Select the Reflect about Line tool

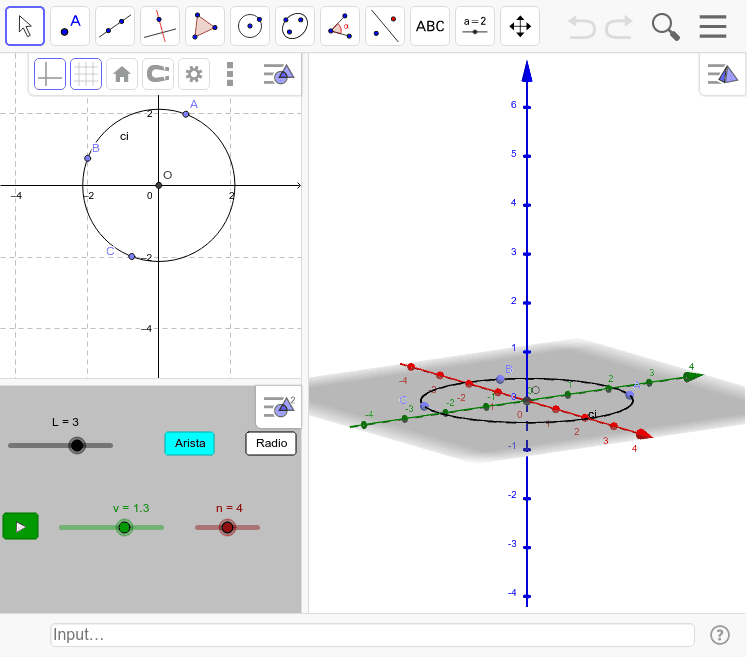(x=385, y=26)
